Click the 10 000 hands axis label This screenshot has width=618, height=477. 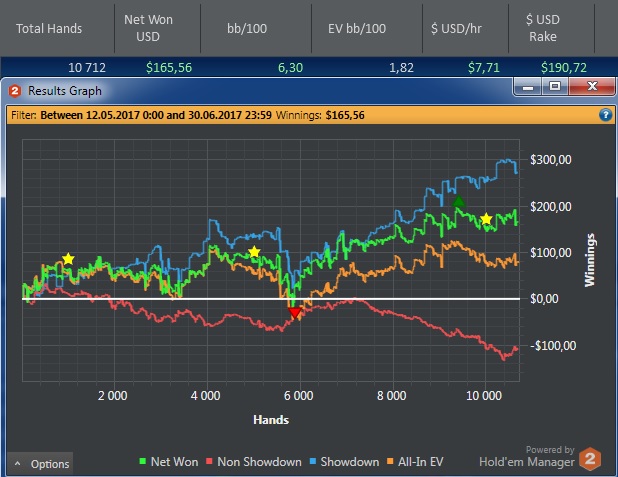484,395
